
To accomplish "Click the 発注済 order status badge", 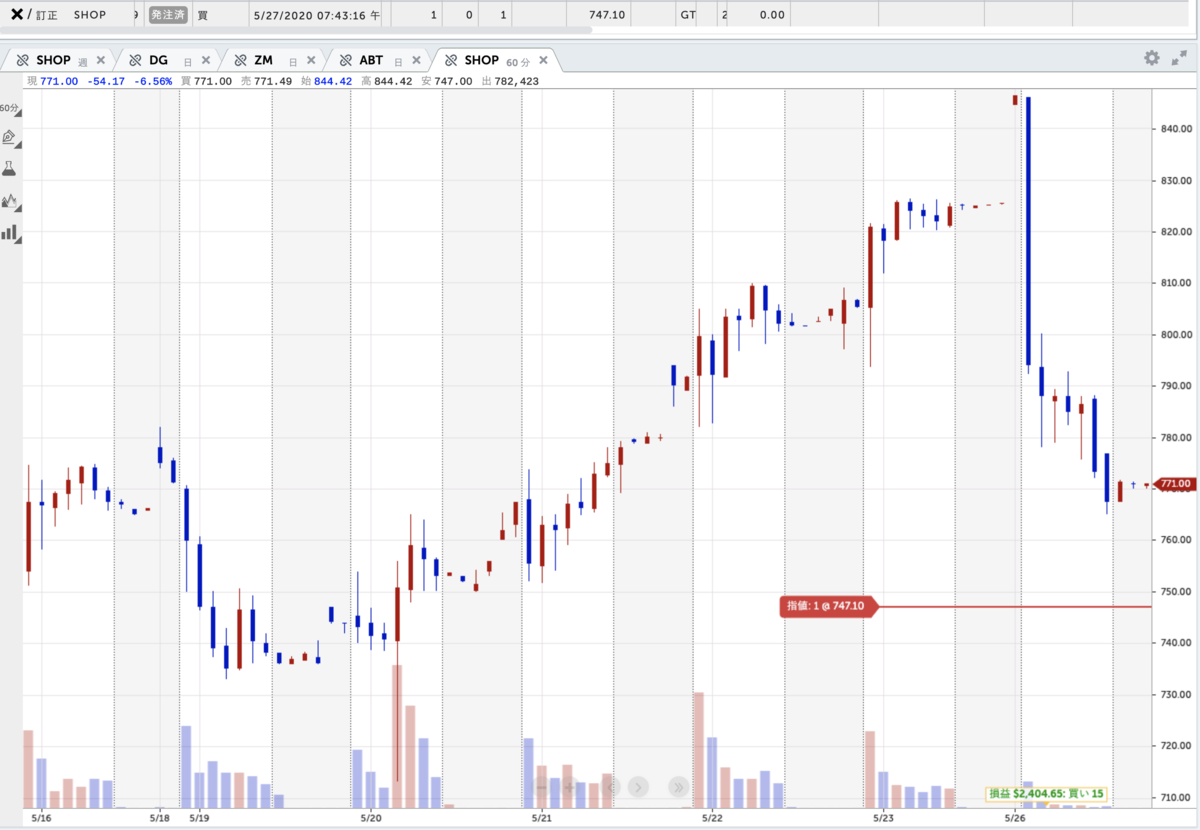I will 169,15.
